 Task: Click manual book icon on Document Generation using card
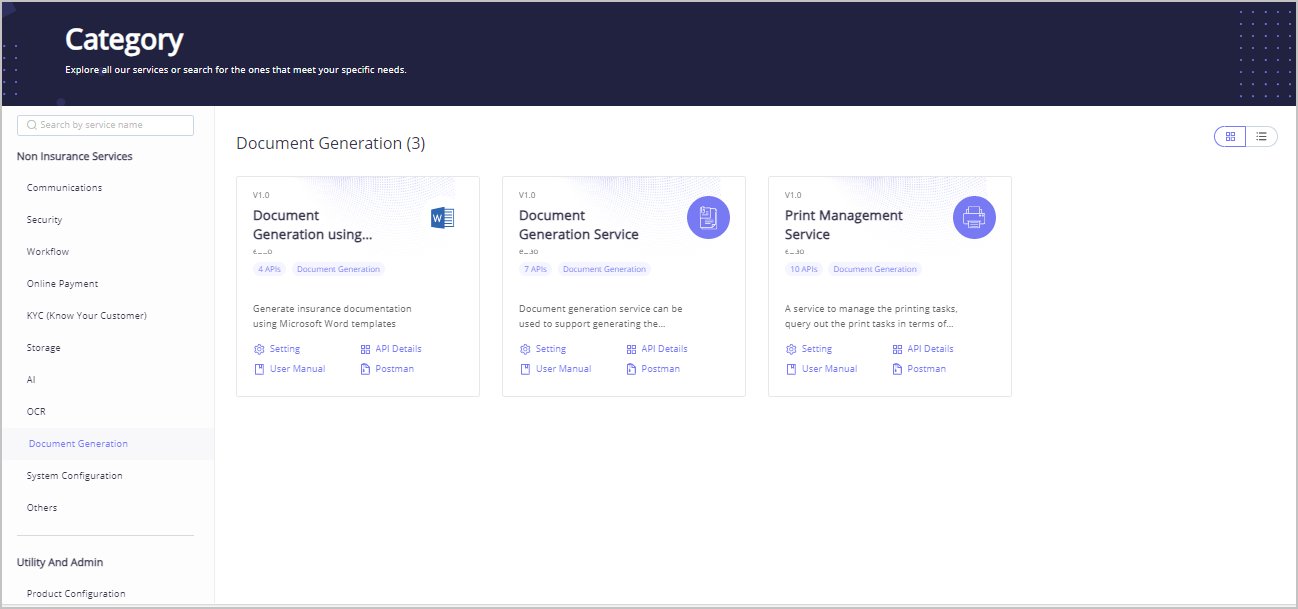pos(259,369)
